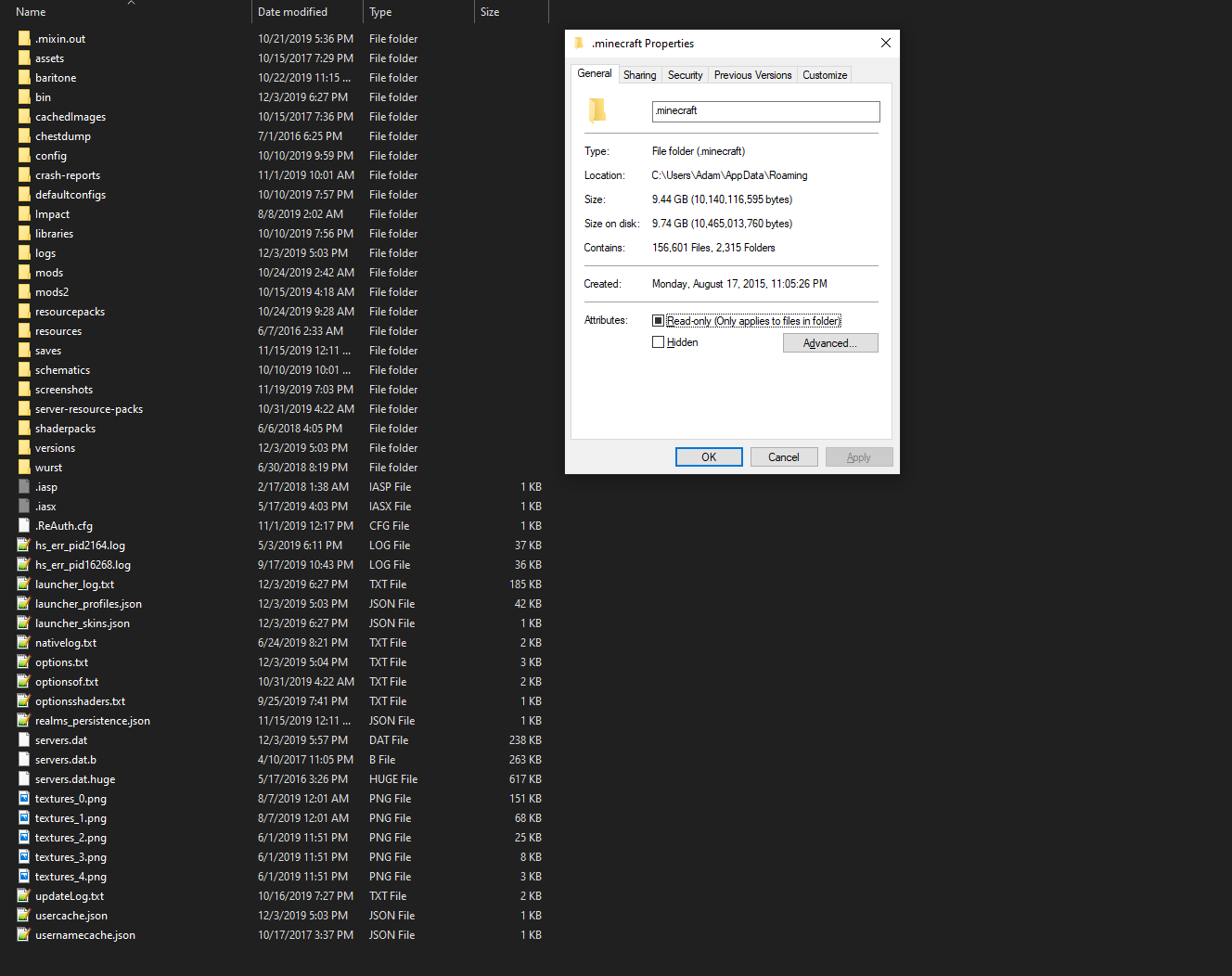Open the Previous Versions tab
This screenshot has height=976, width=1232.
[x=752, y=75]
